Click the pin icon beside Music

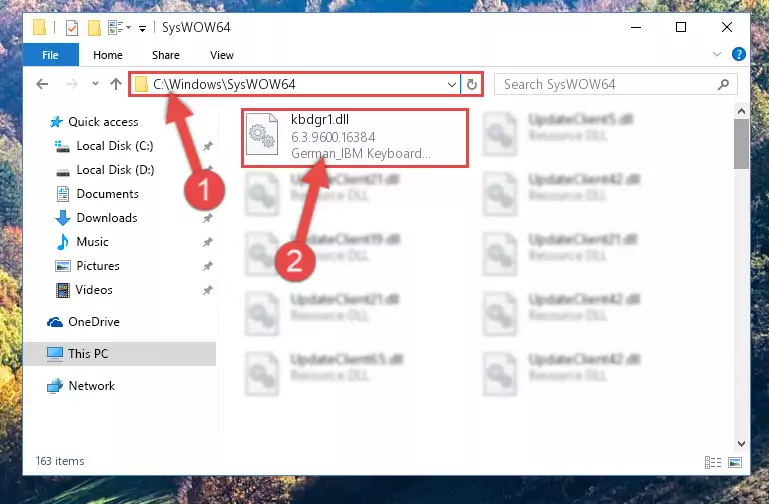click(207, 242)
